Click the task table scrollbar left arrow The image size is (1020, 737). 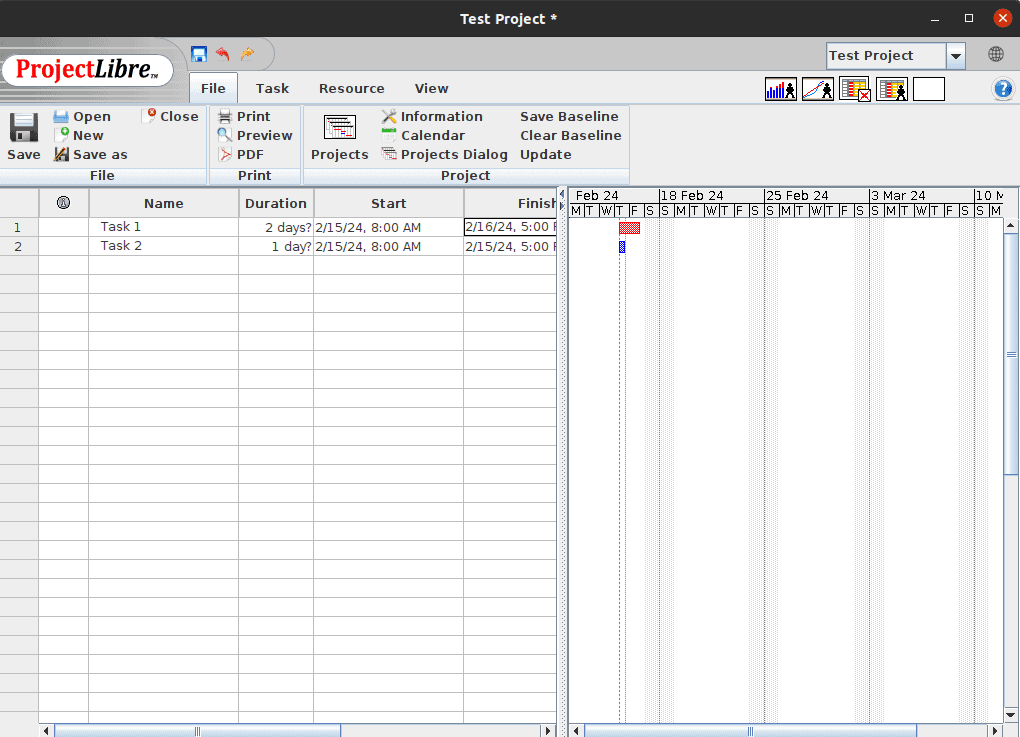pos(46,731)
